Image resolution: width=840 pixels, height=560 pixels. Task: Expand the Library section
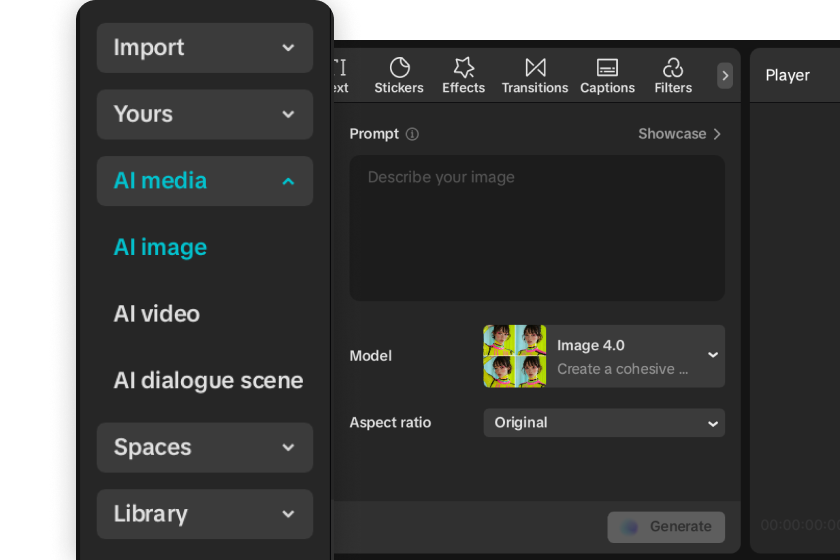(x=205, y=514)
